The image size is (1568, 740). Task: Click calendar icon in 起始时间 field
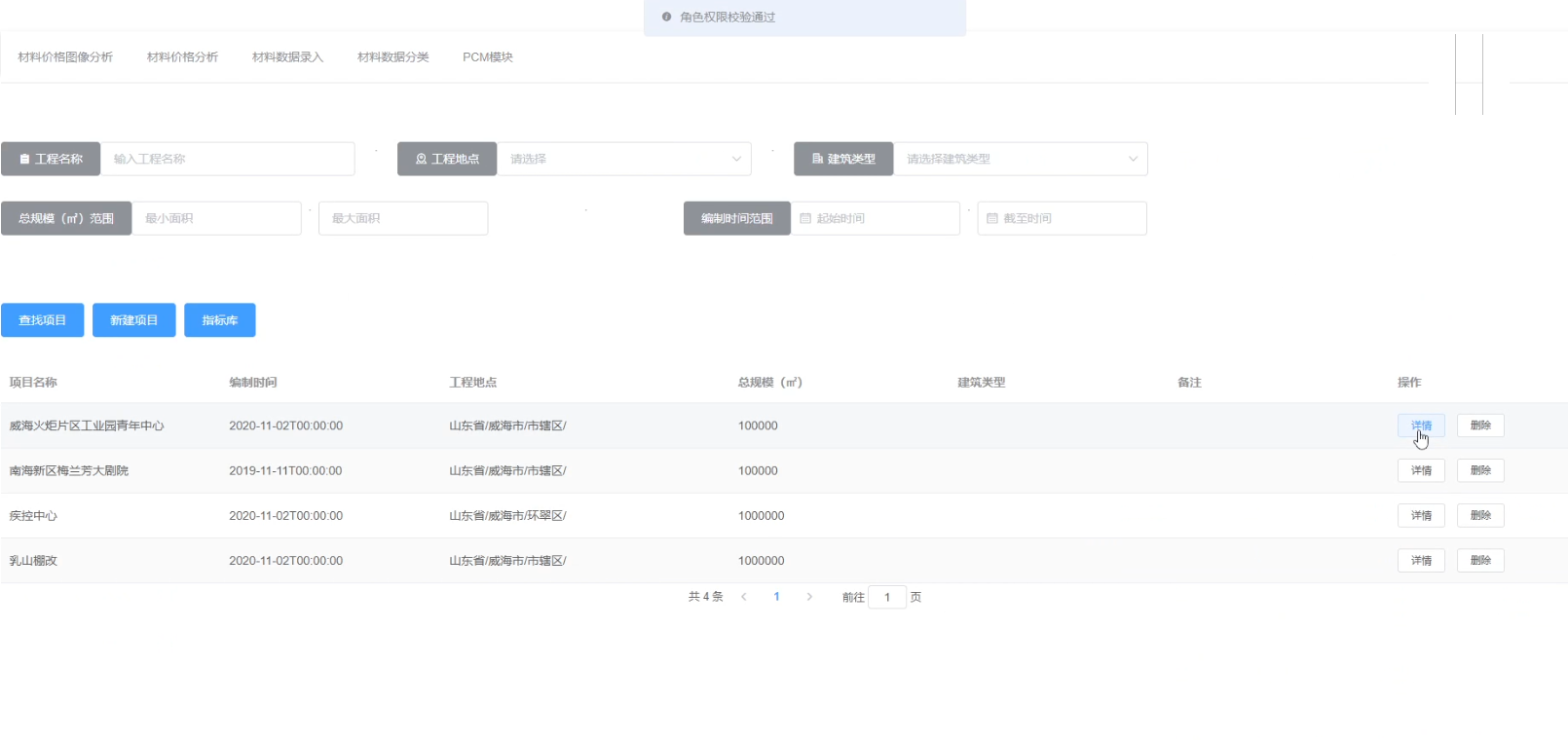pos(805,218)
